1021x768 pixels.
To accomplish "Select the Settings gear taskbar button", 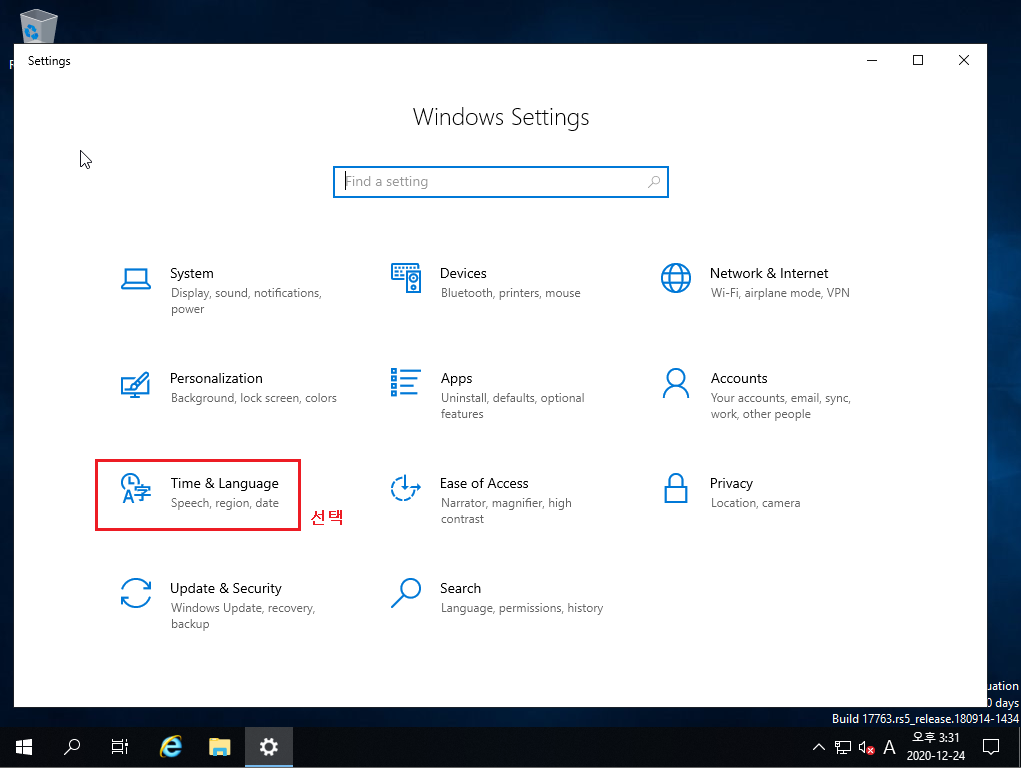I will pos(268,747).
